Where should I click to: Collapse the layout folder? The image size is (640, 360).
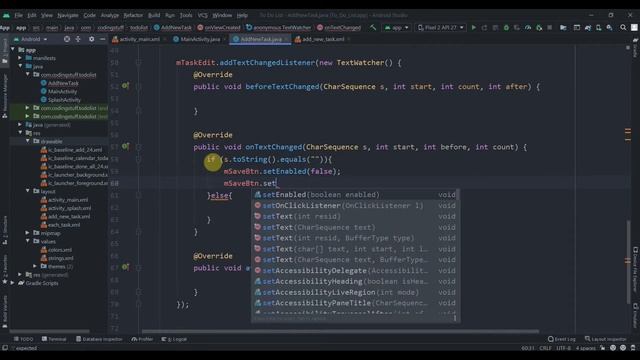(28, 191)
